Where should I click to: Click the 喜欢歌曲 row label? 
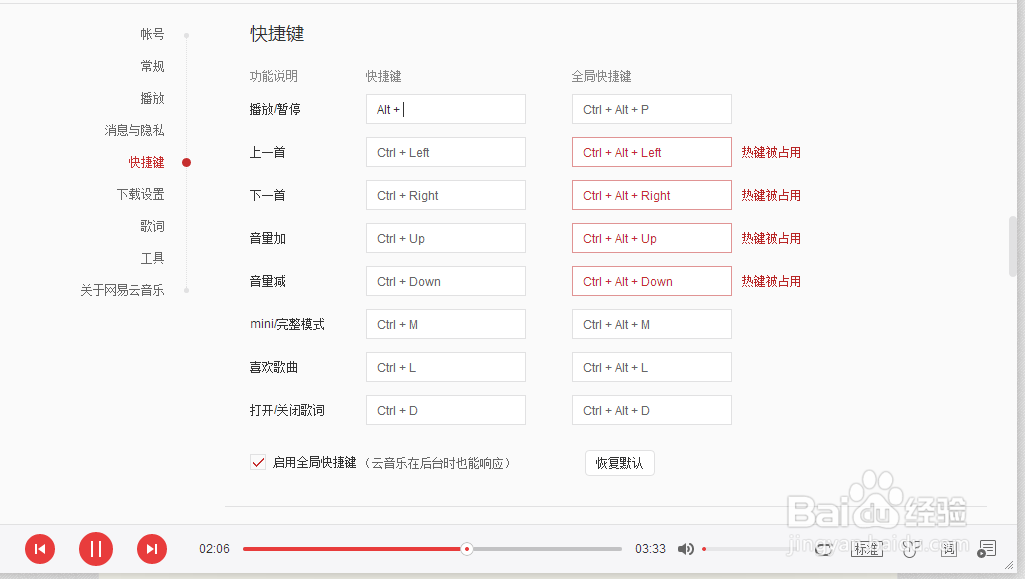pyautogui.click(x=274, y=367)
